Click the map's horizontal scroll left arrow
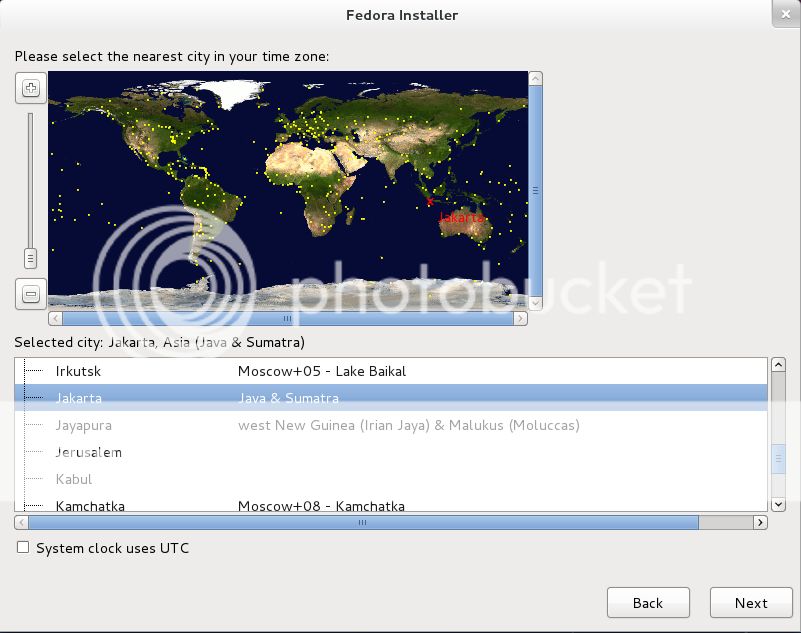Screen dimensions: 801x633 click(x=55, y=318)
